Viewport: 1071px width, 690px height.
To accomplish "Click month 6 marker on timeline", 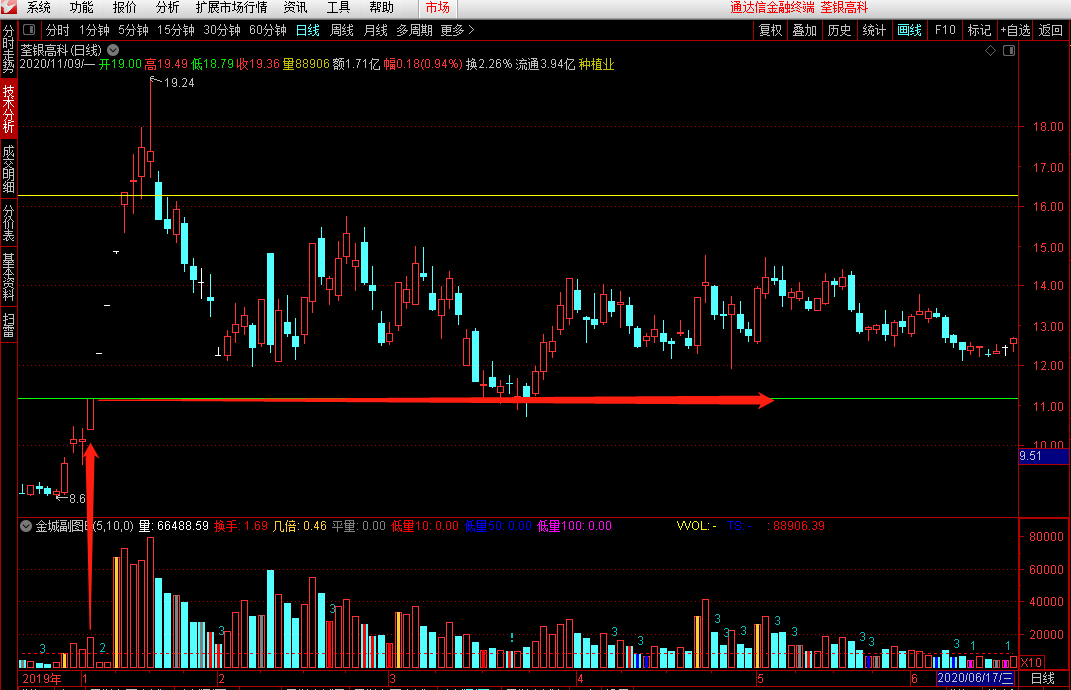I will click(915, 678).
